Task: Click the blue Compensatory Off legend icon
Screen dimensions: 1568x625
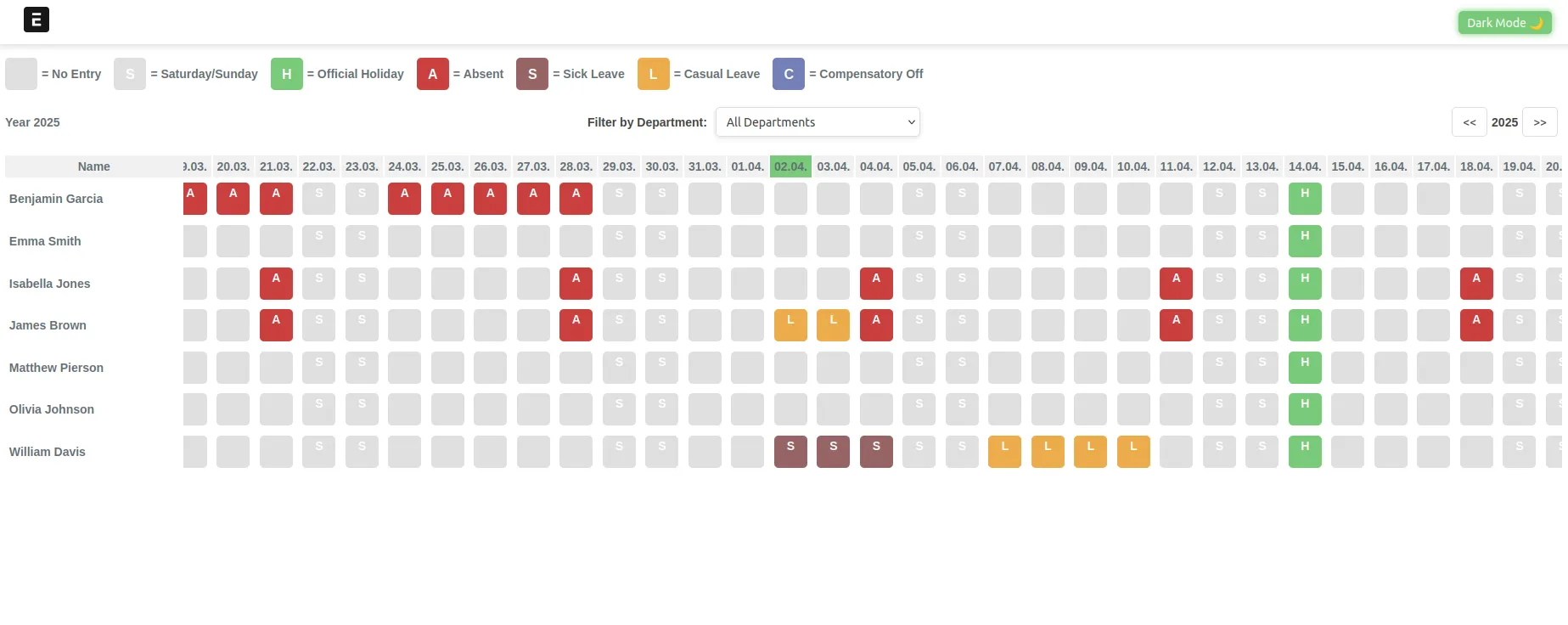Action: tap(789, 74)
